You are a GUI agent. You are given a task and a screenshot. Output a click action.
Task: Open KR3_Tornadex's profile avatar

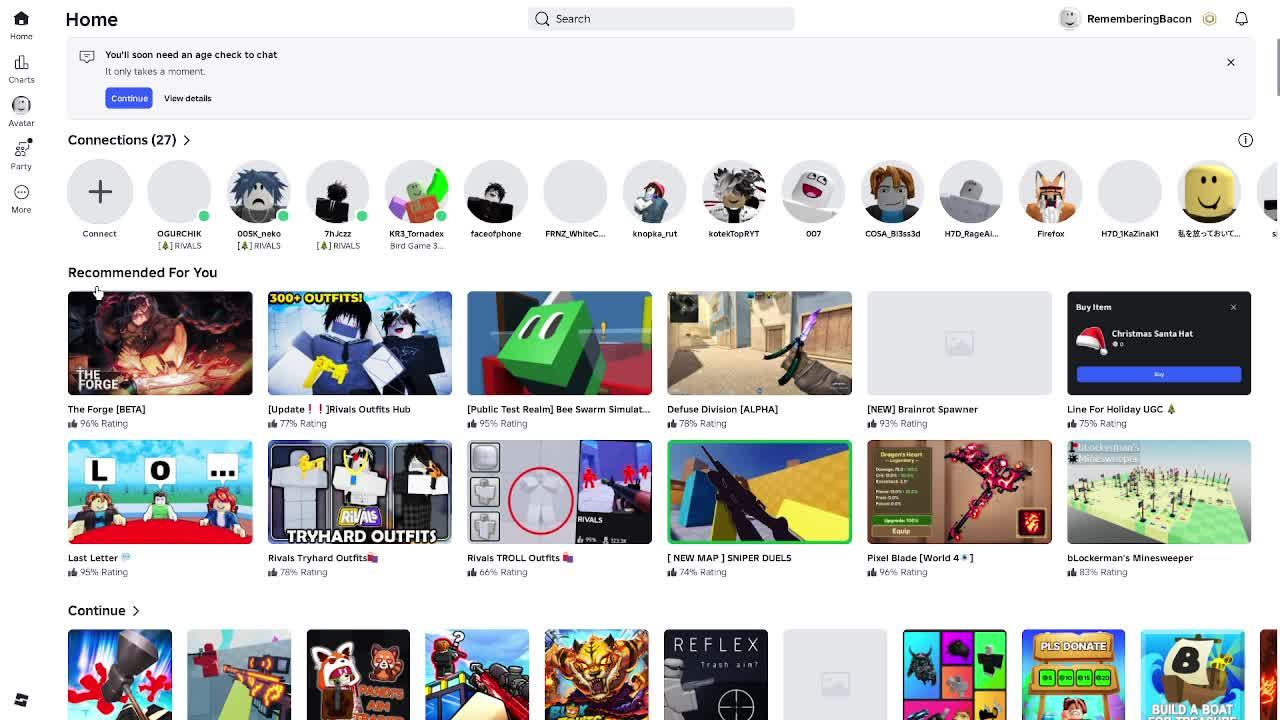tap(417, 191)
